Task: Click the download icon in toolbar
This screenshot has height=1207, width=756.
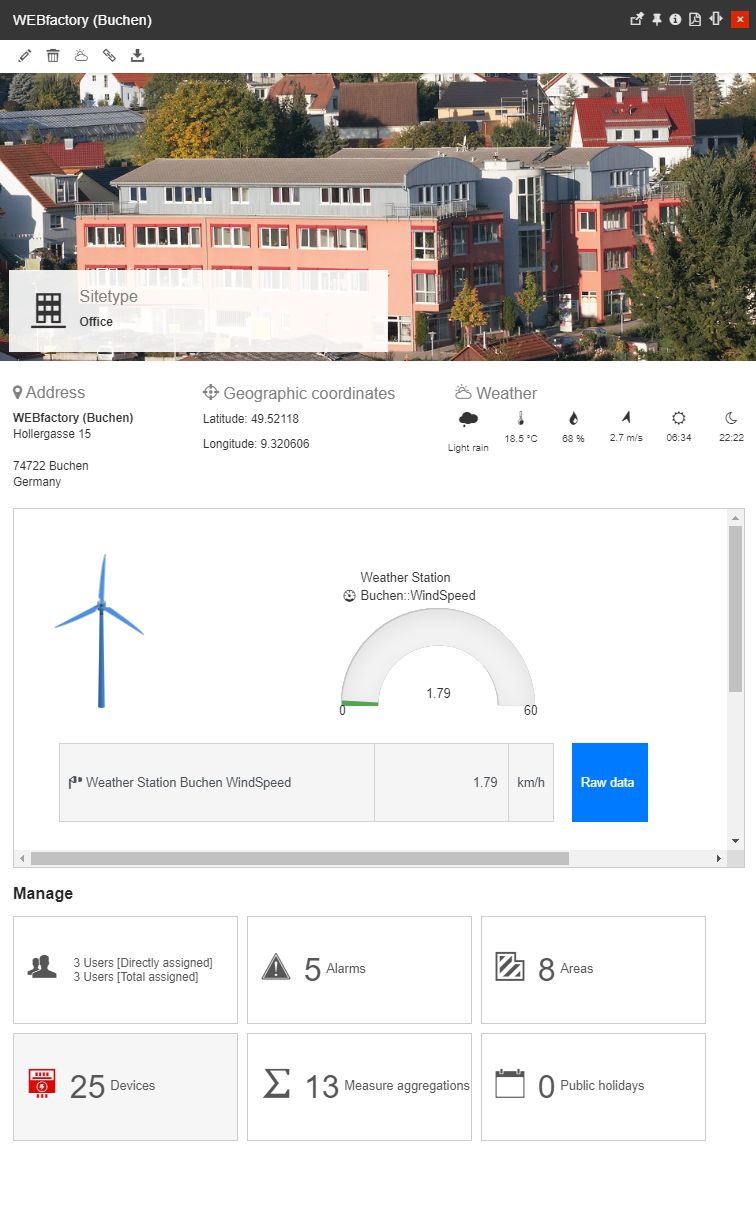Action: tap(137, 56)
